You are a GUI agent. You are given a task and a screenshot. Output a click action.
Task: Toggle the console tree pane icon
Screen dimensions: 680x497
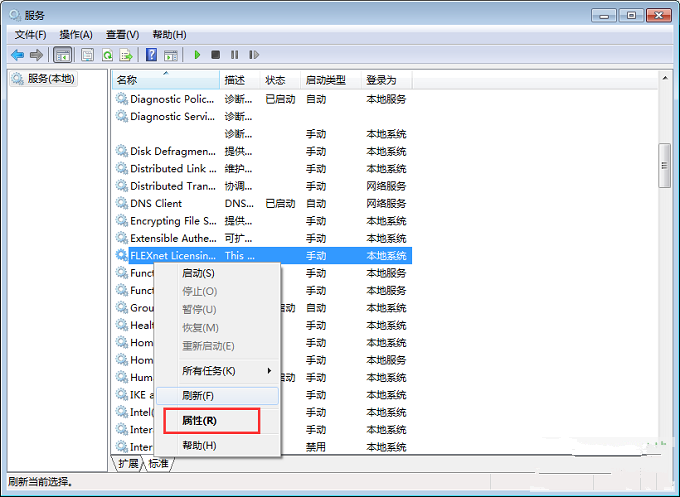[62, 55]
